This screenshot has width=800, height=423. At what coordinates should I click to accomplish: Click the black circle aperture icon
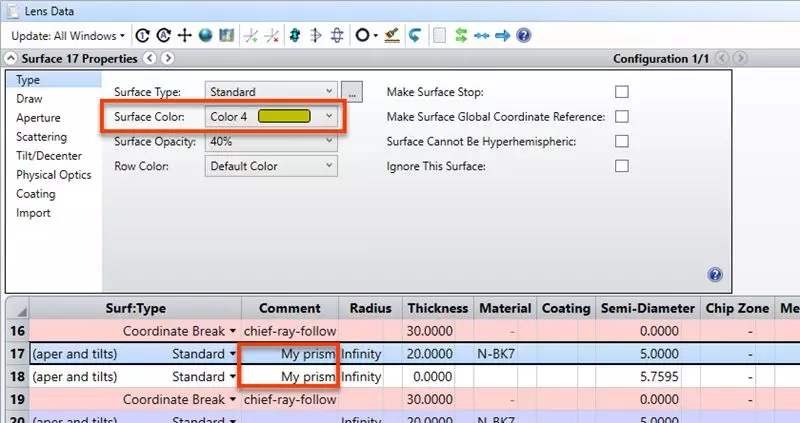coord(362,35)
